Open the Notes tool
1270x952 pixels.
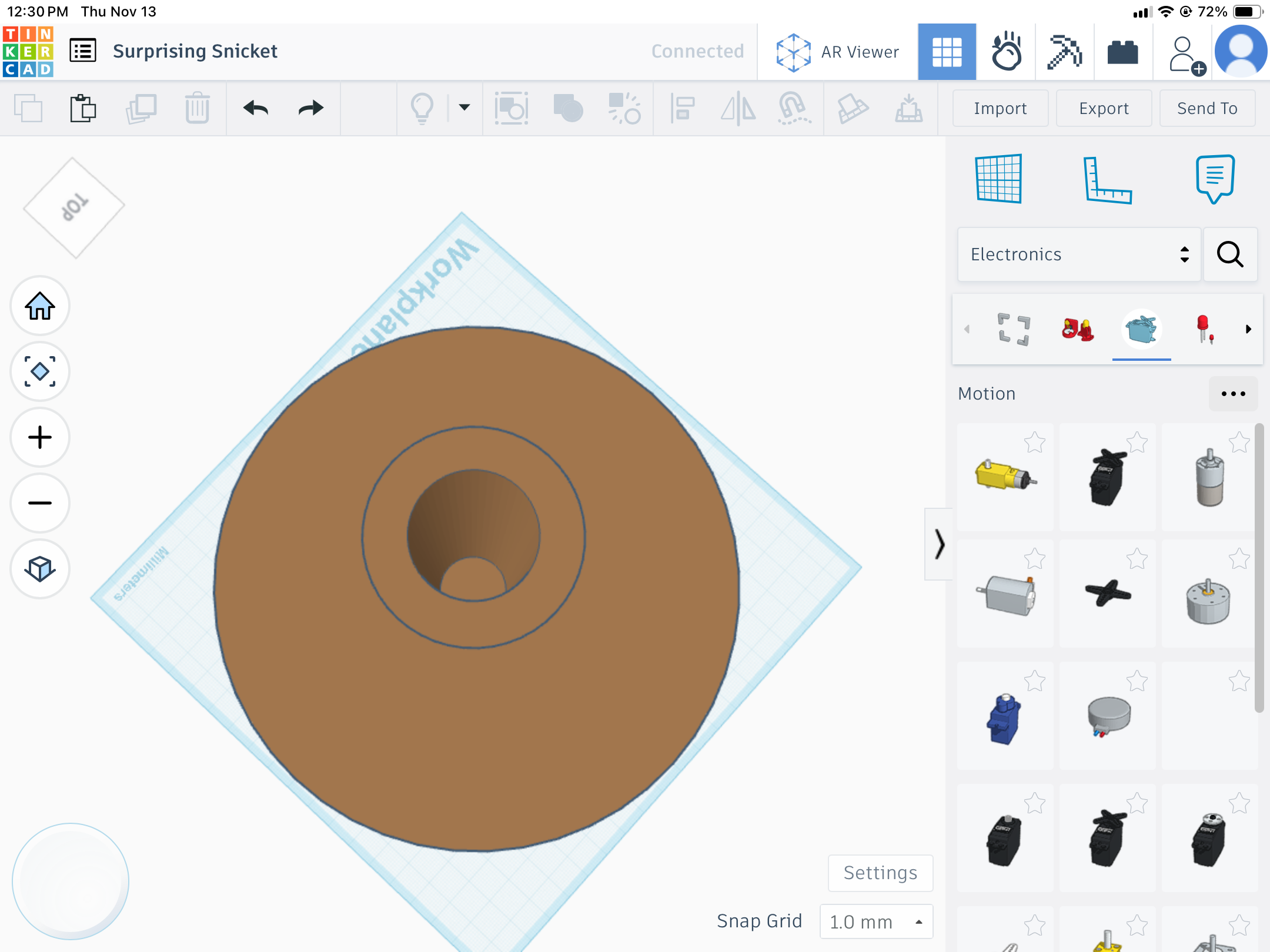(x=1215, y=179)
